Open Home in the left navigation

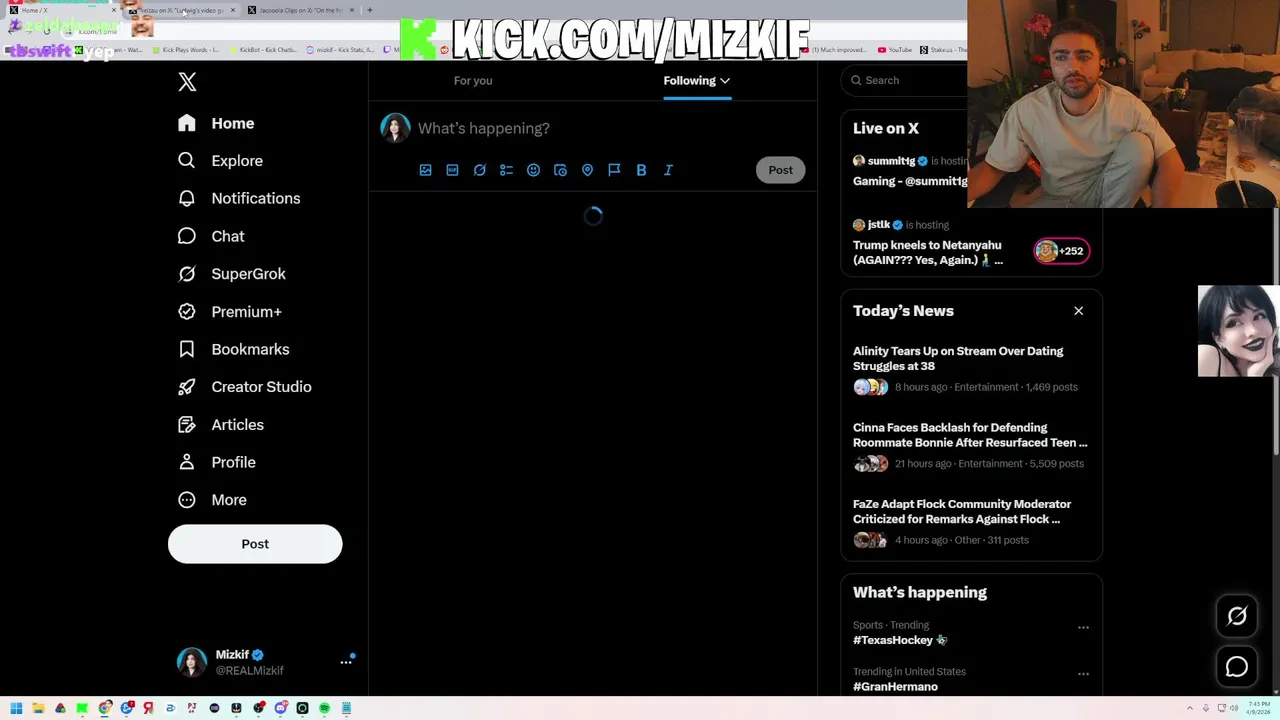(216, 123)
